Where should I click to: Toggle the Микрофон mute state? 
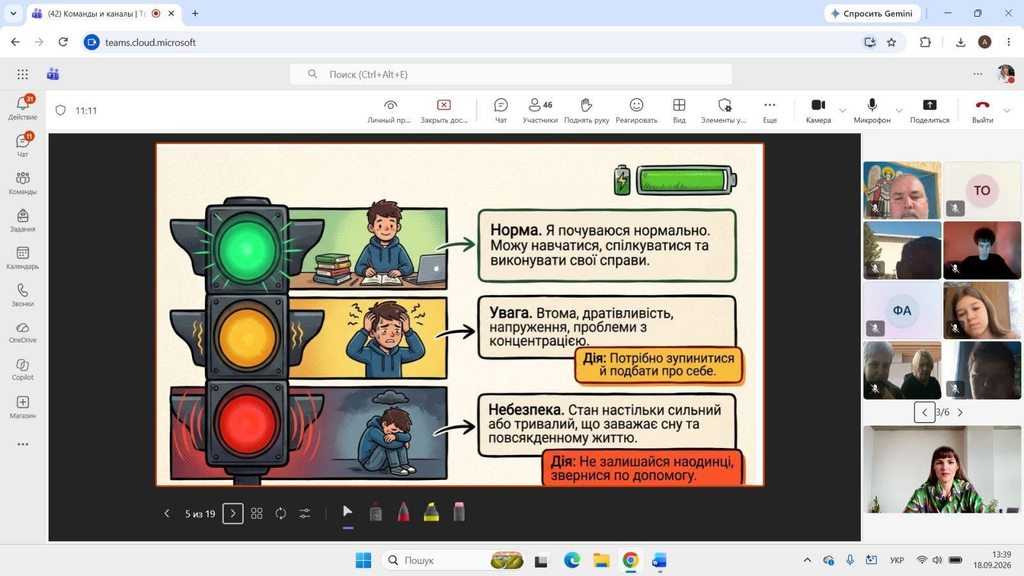coord(872,110)
